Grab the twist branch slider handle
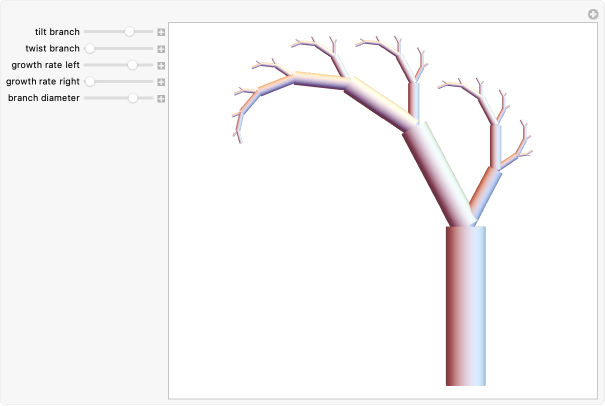Viewport: 605px width, 406px height. (90, 48)
